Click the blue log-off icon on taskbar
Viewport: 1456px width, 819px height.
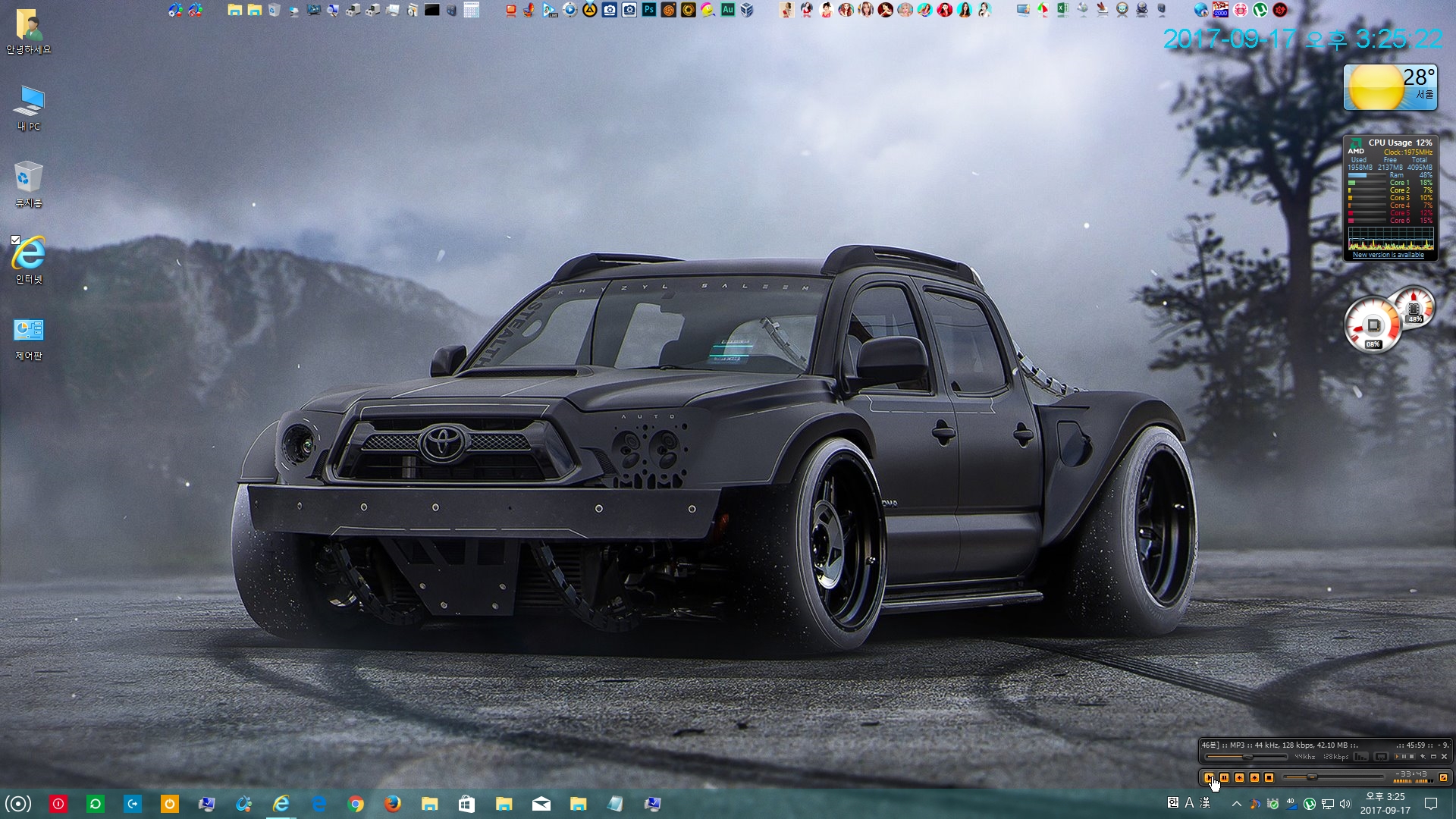(x=133, y=804)
